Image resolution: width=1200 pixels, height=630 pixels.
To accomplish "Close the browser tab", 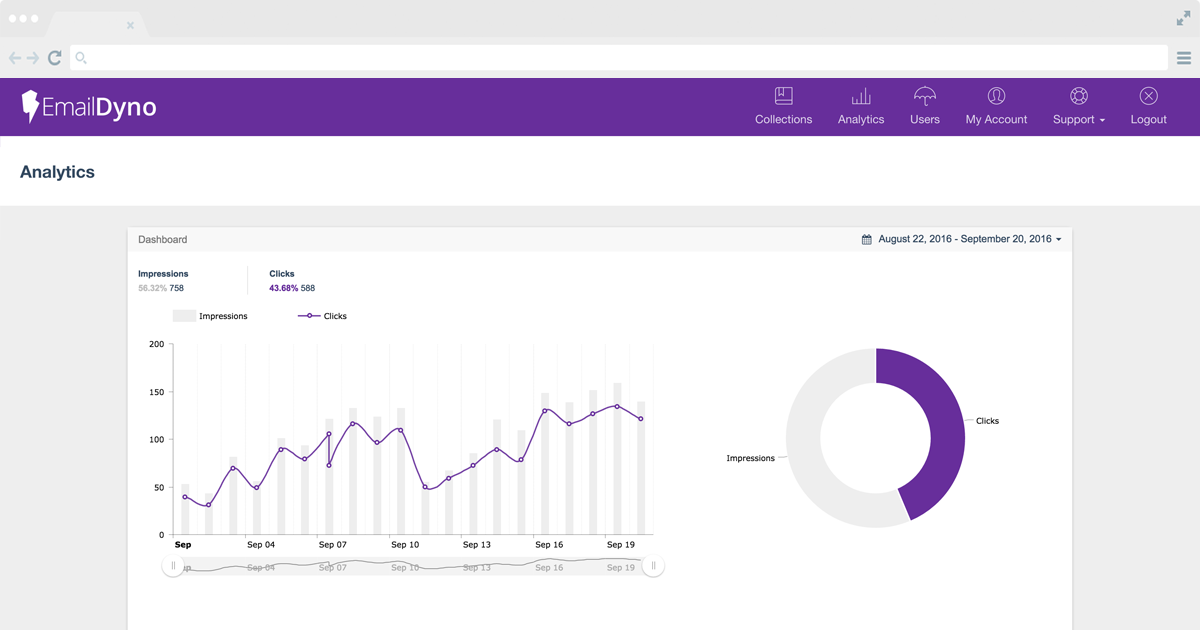I will pyautogui.click(x=130, y=25).
